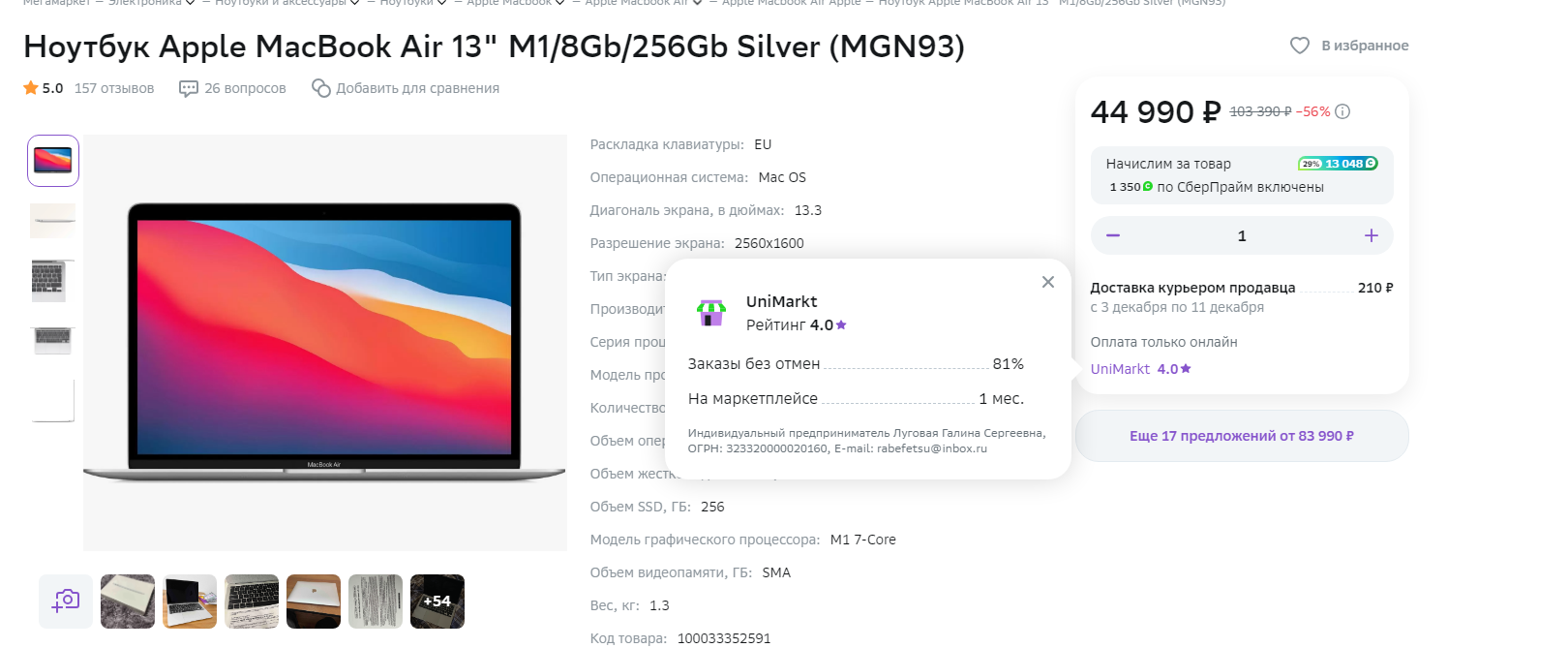Click the UniMarkt shop storefront icon
The image size is (1568, 648).
click(x=711, y=313)
